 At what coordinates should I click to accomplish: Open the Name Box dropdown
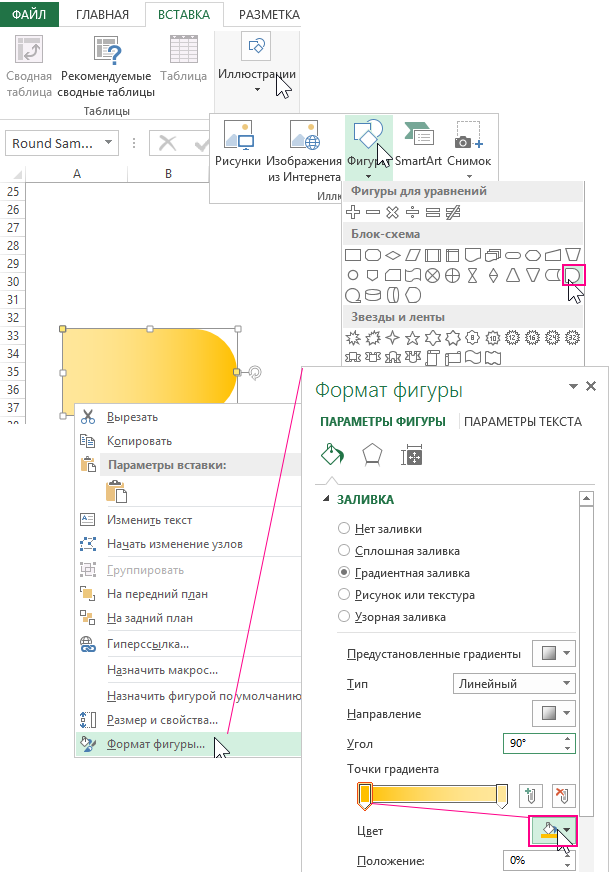[x=108, y=143]
